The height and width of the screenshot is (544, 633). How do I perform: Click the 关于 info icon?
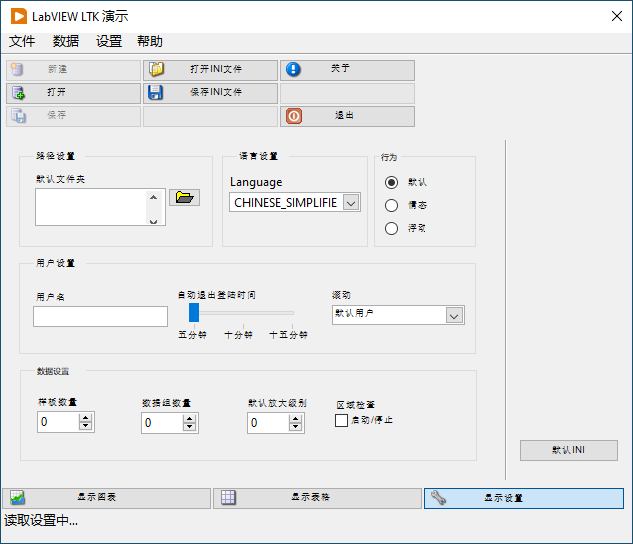click(293, 69)
